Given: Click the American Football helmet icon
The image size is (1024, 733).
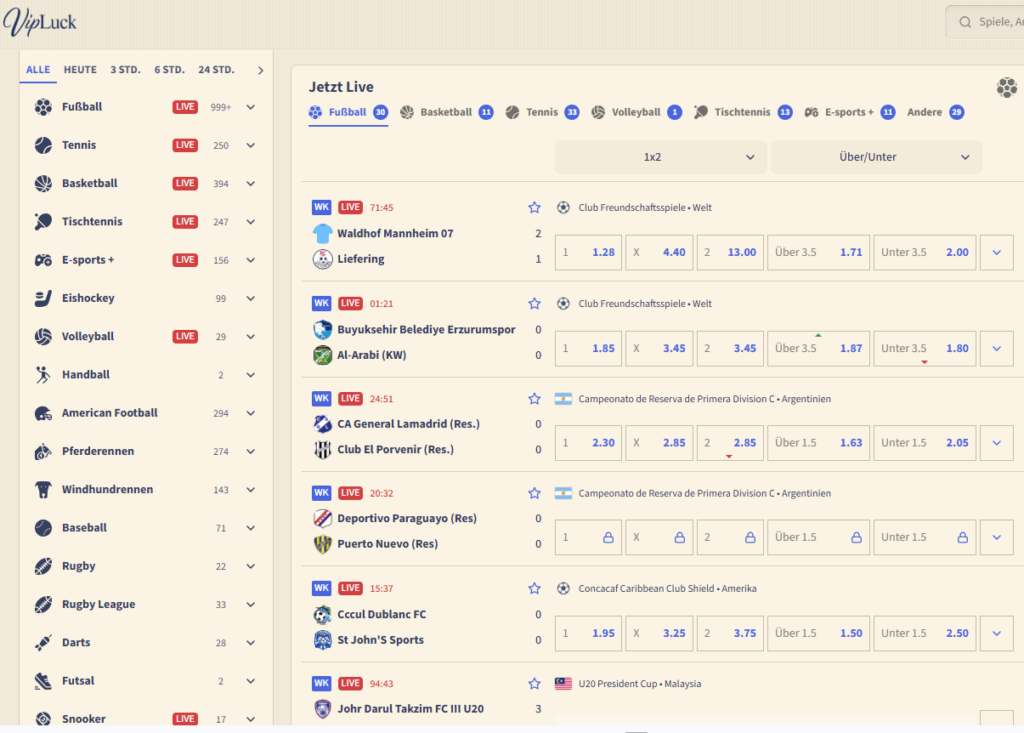Looking at the screenshot, I should (x=43, y=413).
